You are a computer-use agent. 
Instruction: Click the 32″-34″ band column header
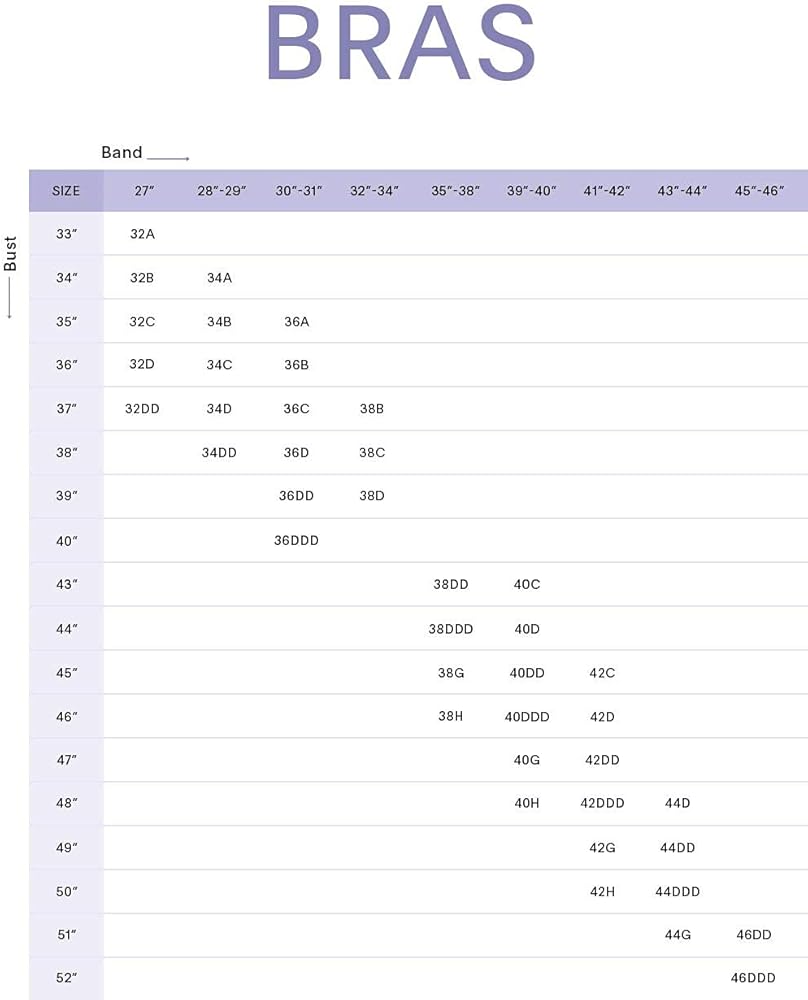(x=375, y=190)
